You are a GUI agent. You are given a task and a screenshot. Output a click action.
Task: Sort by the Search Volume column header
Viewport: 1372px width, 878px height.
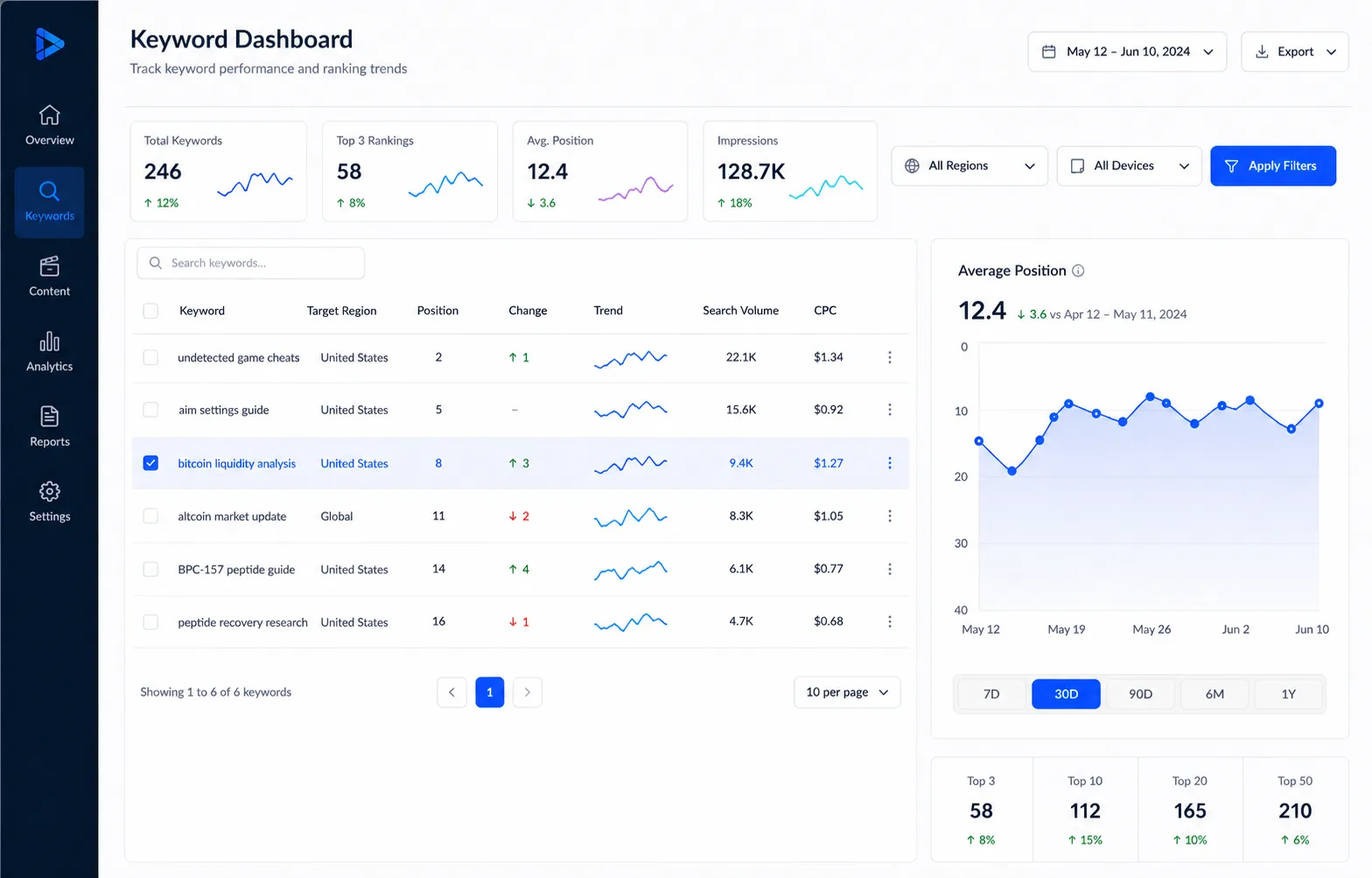[x=740, y=311]
